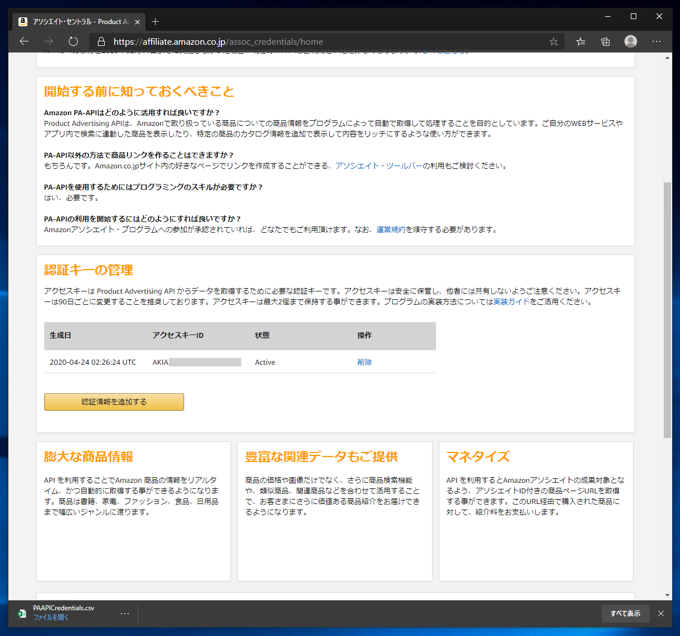The height and width of the screenshot is (636, 680).
Task: Open the アソシエイト・ツールバー link
Action: (379, 166)
